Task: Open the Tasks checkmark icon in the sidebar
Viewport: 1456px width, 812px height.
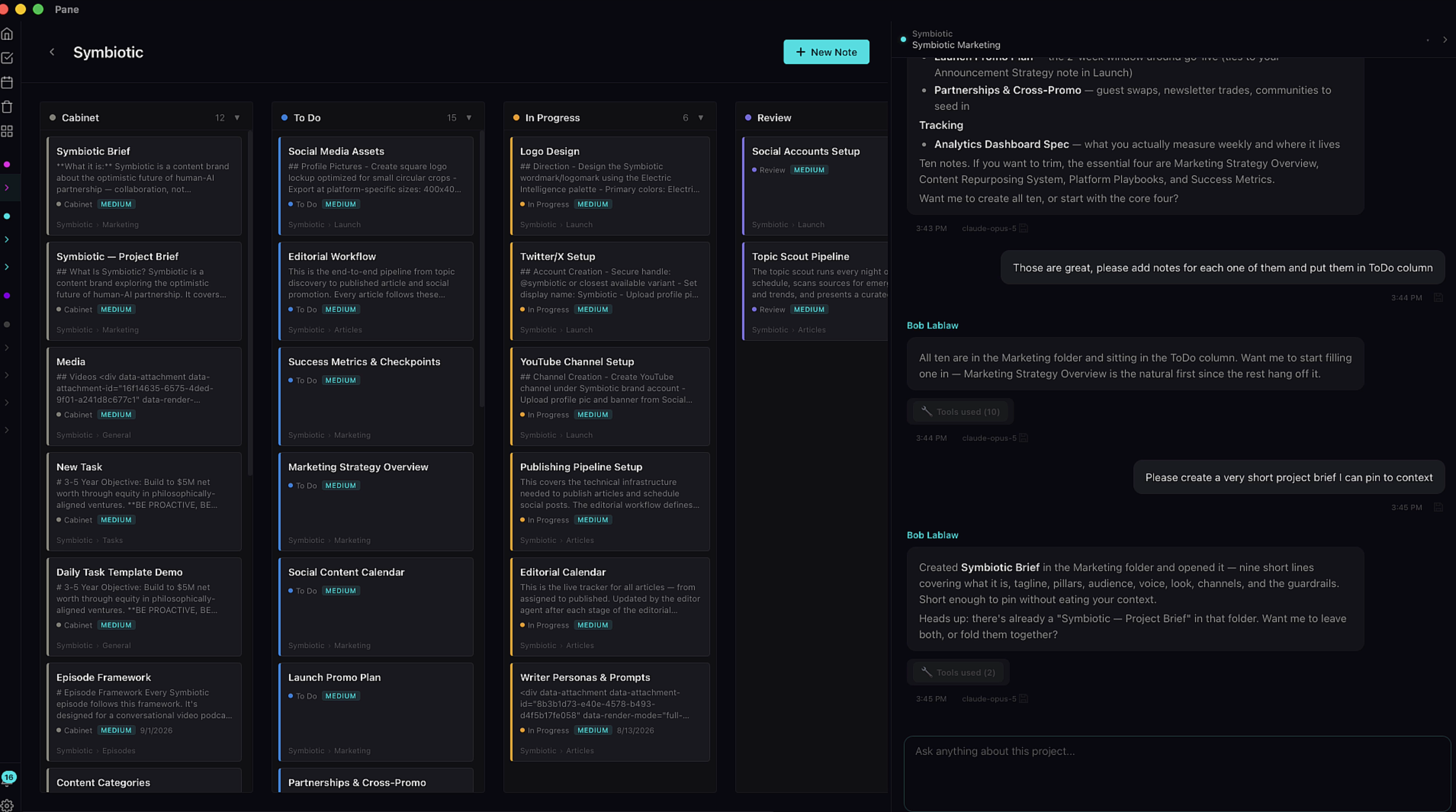Action: coord(7,58)
